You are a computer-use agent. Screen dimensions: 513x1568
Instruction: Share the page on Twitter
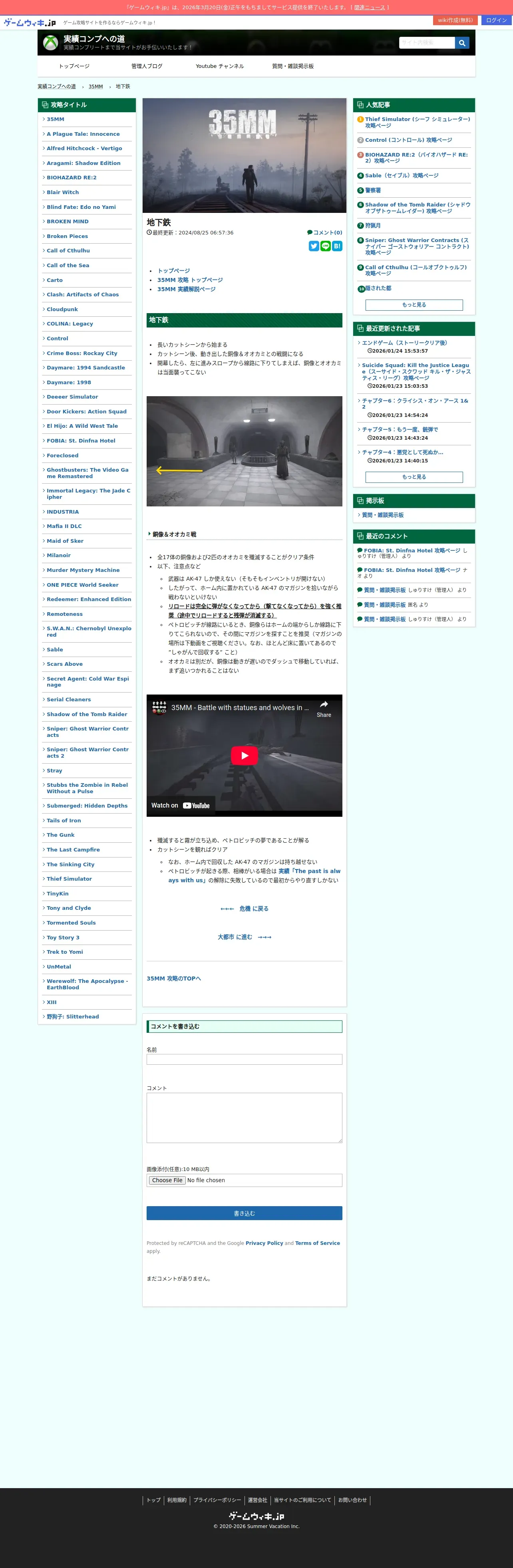pyautogui.click(x=314, y=246)
